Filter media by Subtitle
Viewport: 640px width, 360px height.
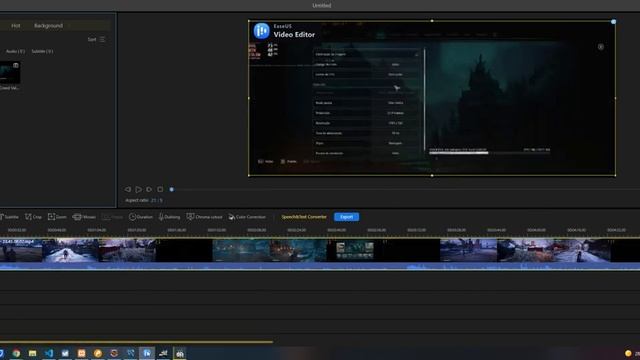pyautogui.click(x=42, y=51)
